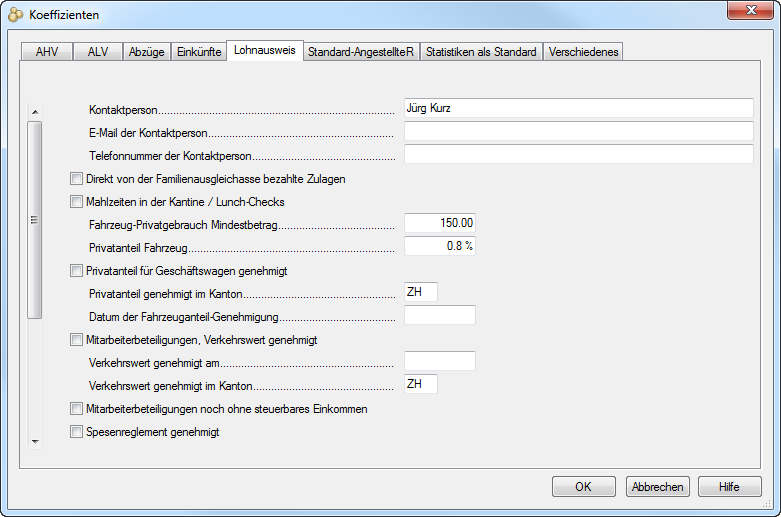781x517 pixels.
Task: Click the E-Mail der Kontaktperson field
Action: point(578,131)
